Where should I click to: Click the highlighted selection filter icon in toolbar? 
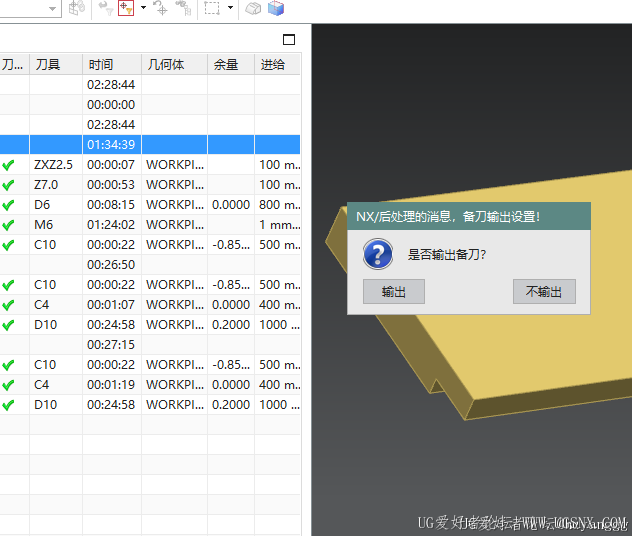click(x=125, y=8)
